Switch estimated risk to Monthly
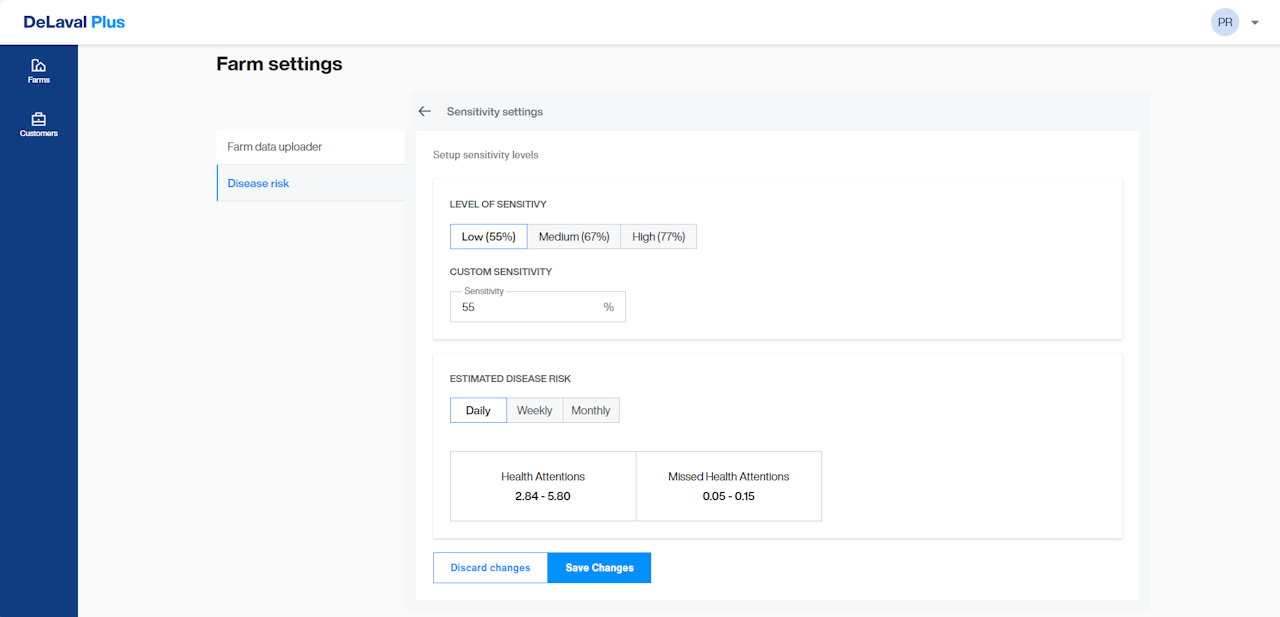This screenshot has height=617, width=1280. click(x=591, y=411)
